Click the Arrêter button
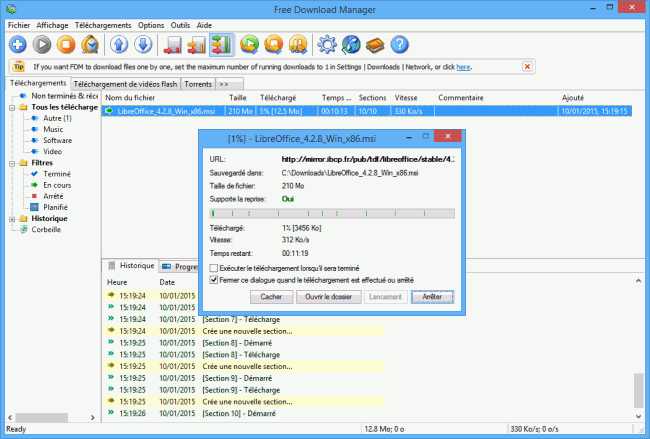Image resolution: width=650 pixels, height=439 pixels. point(432,297)
